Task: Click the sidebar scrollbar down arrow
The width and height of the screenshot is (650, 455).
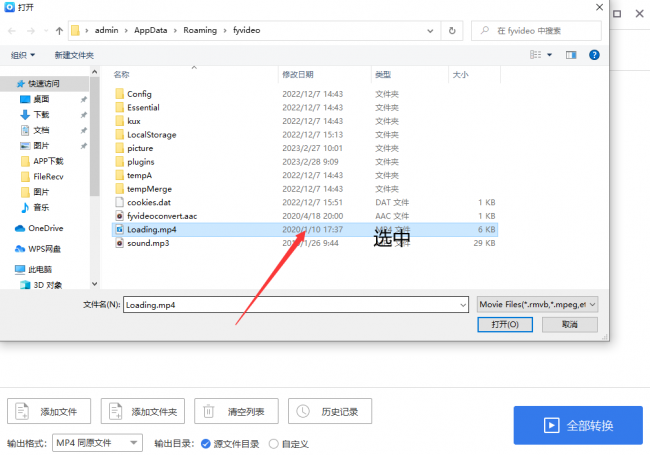Action: [95, 284]
